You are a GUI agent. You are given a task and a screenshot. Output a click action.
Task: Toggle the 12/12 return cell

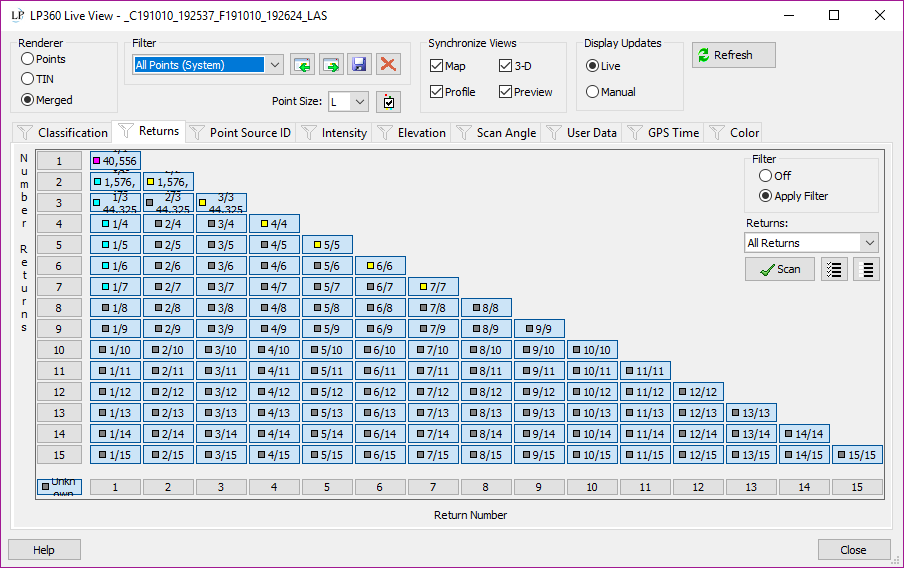[698, 392]
